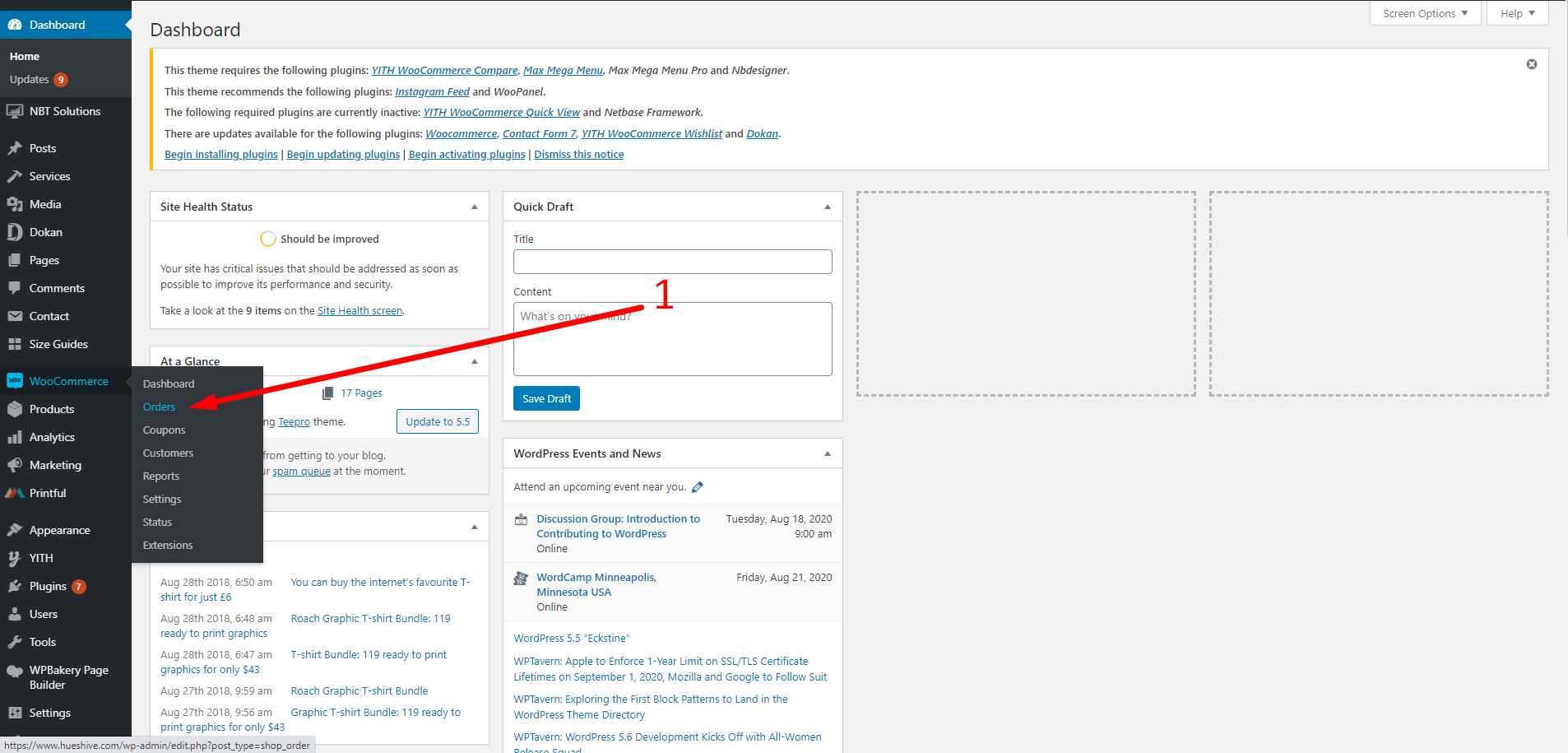This screenshot has width=1568, height=753.
Task: Click the Analytics bar chart icon
Action: pyautogui.click(x=15, y=437)
